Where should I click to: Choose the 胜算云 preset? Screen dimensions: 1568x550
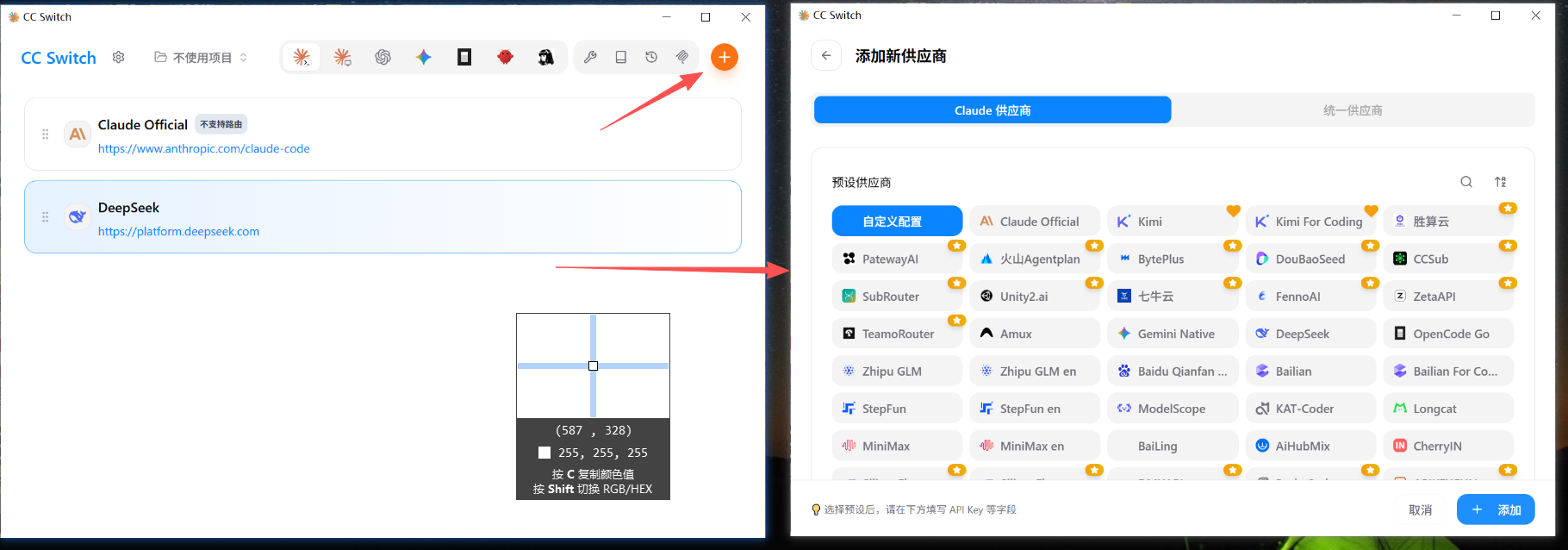pos(1448,221)
